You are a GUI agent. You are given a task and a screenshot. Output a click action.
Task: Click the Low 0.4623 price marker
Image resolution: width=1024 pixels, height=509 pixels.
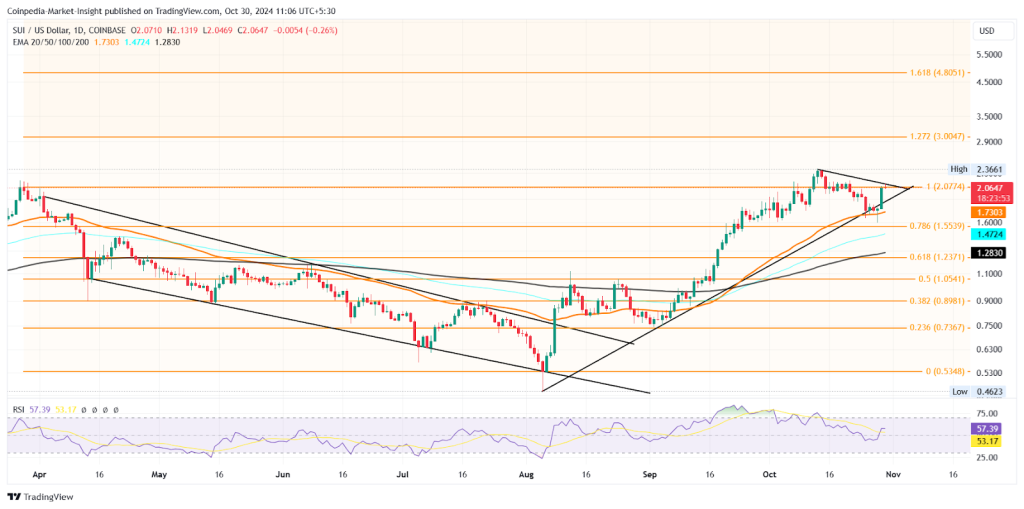click(x=978, y=392)
